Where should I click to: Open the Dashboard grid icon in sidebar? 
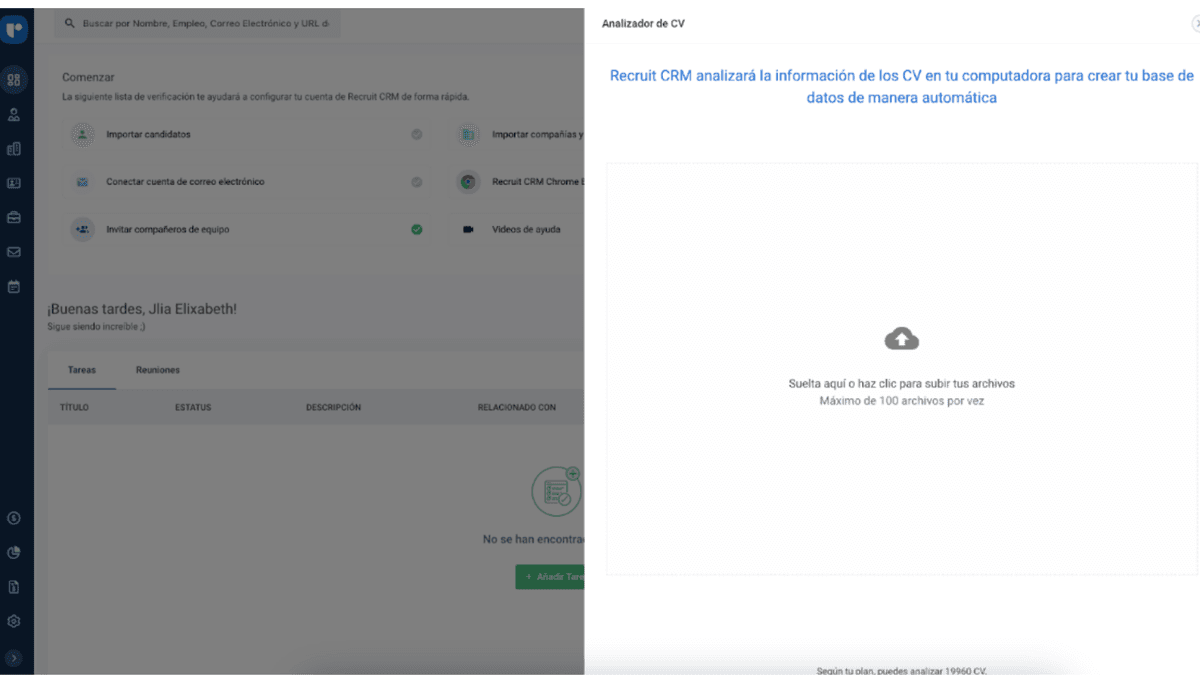coord(13,78)
